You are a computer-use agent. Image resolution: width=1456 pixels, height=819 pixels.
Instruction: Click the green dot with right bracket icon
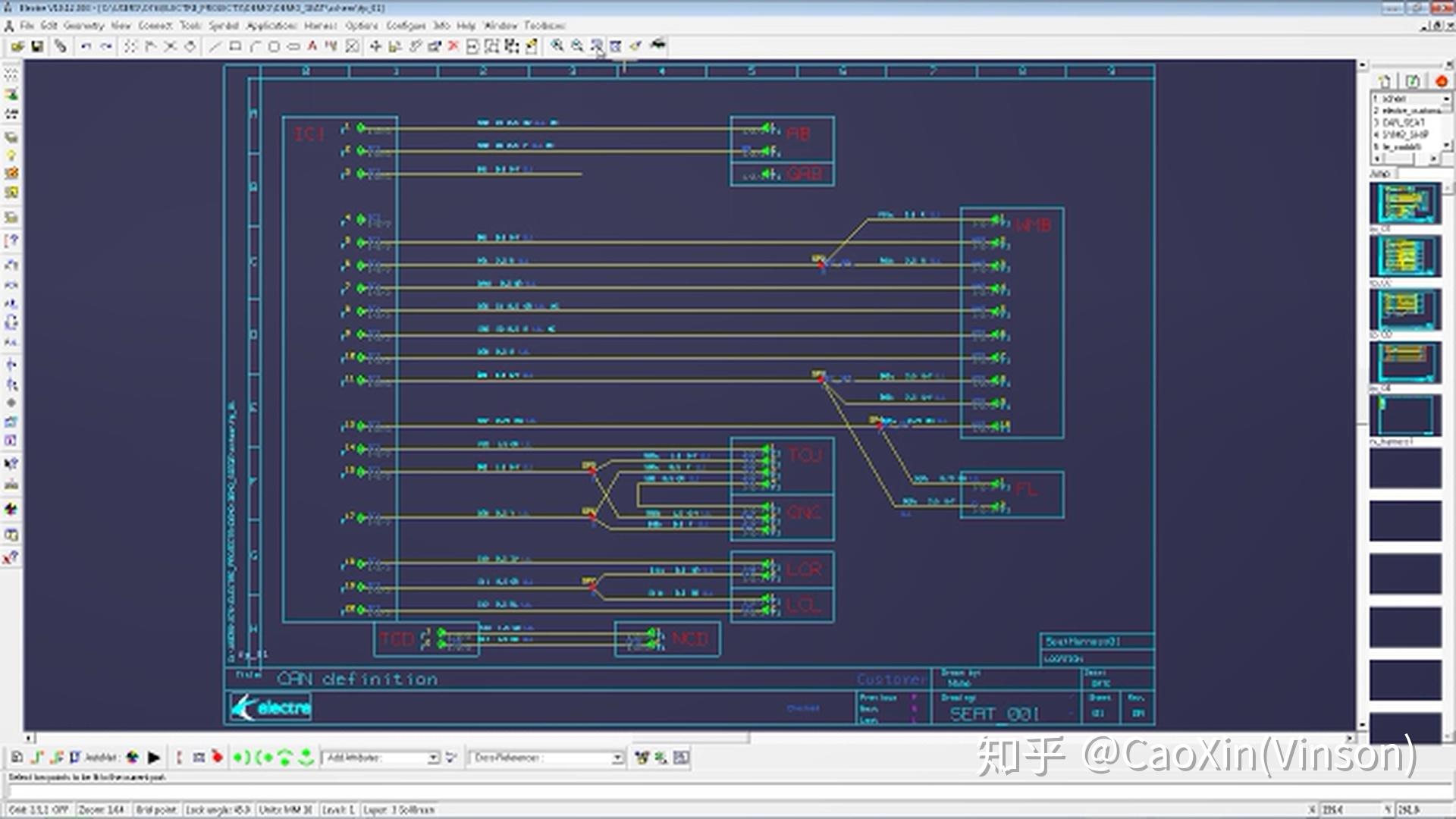click(242, 758)
